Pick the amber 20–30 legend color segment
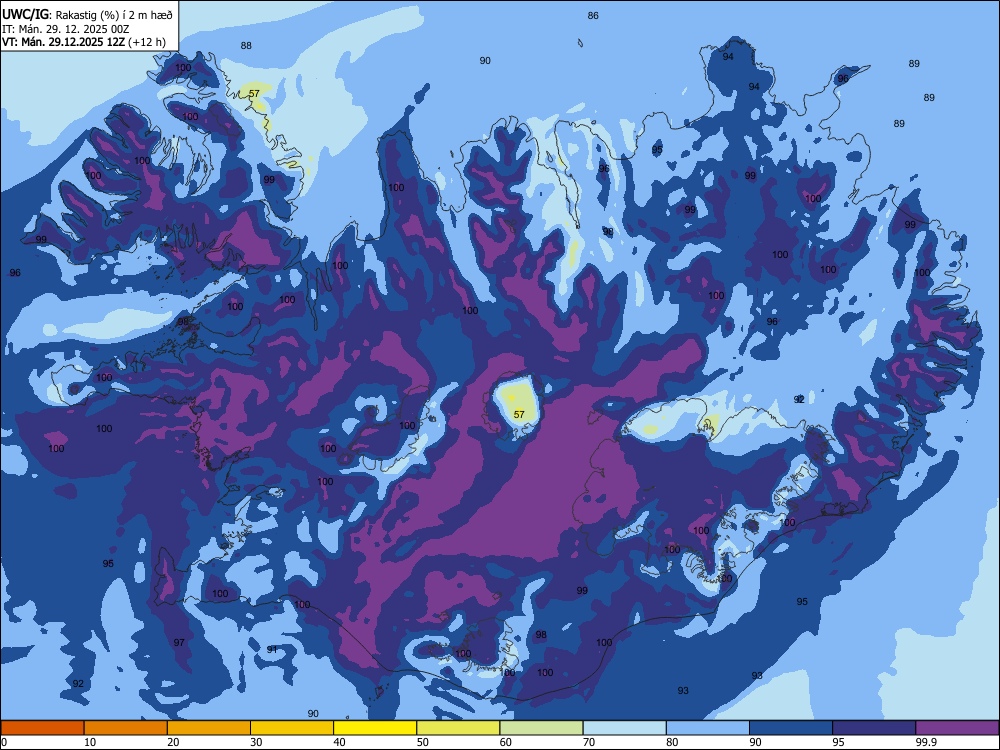 pos(209,728)
